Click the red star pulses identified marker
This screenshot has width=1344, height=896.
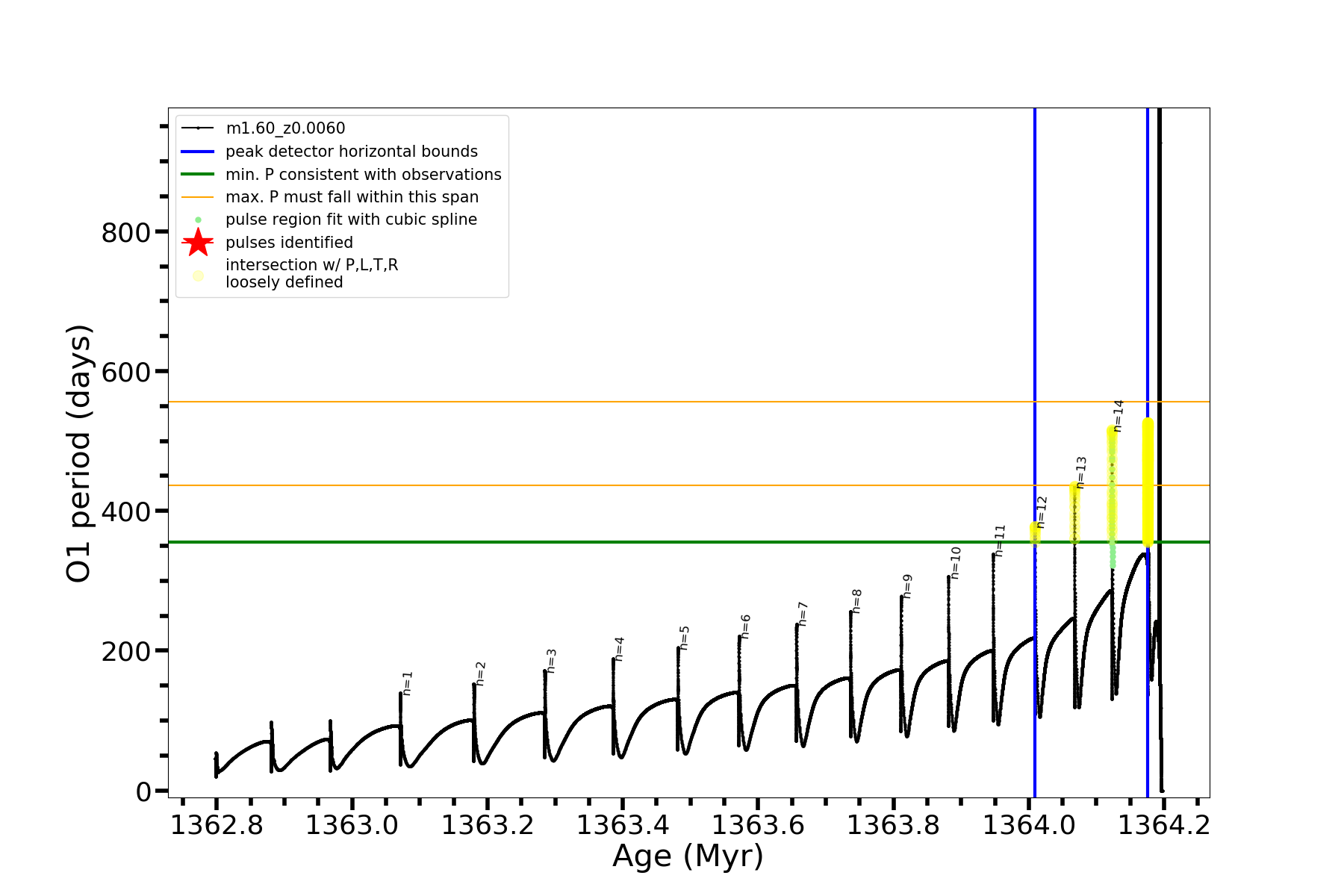(198, 243)
